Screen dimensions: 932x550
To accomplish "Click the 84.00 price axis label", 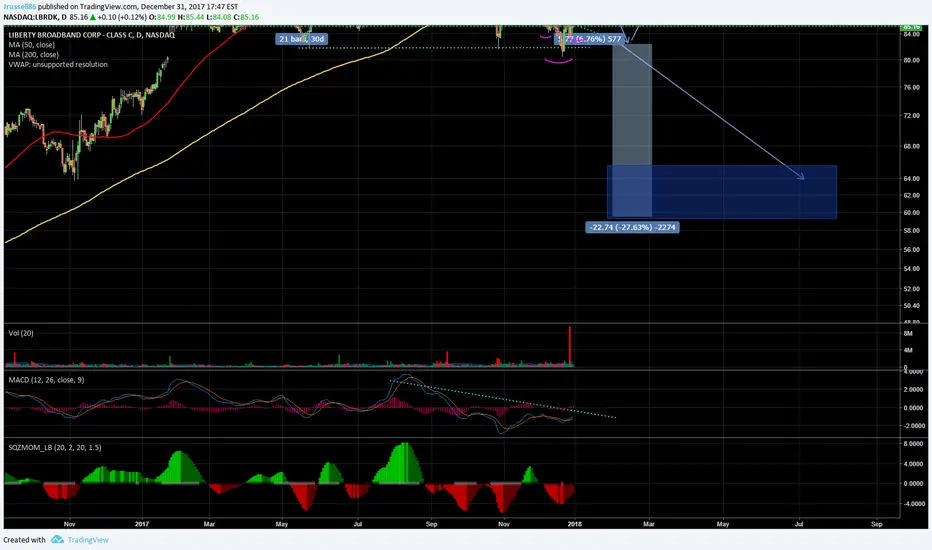I will [911, 34].
